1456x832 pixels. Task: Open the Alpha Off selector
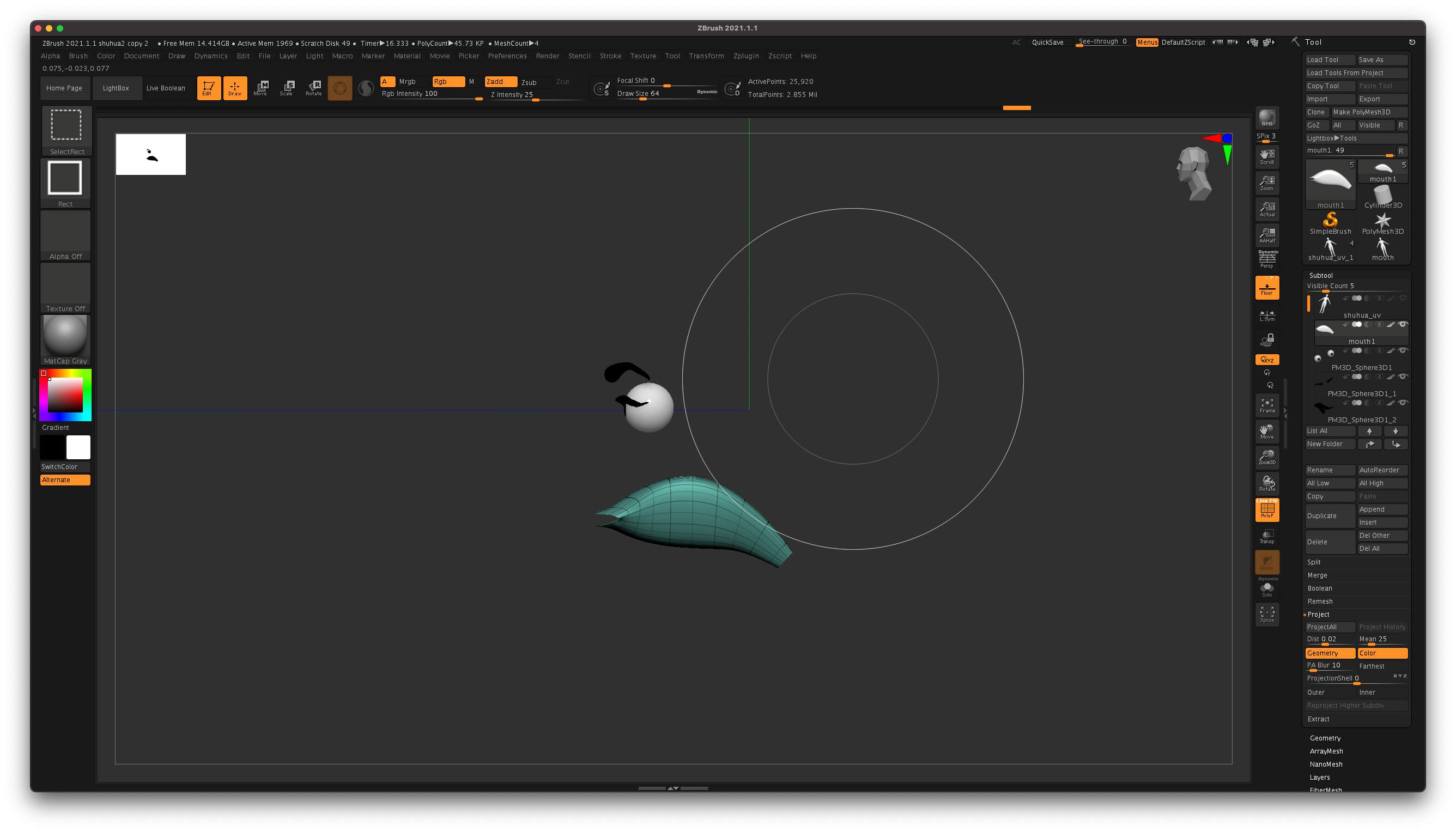click(x=65, y=235)
